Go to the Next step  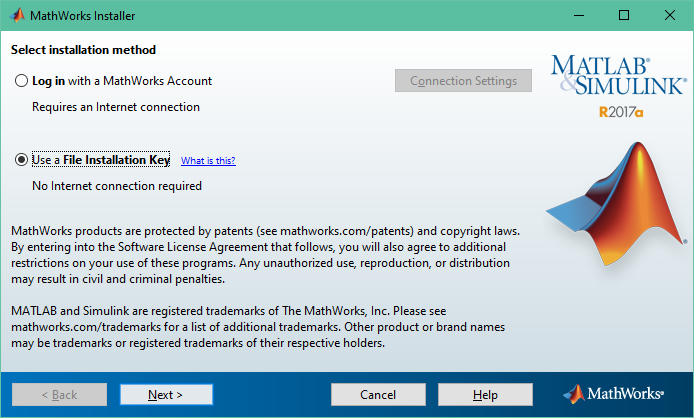point(166,395)
